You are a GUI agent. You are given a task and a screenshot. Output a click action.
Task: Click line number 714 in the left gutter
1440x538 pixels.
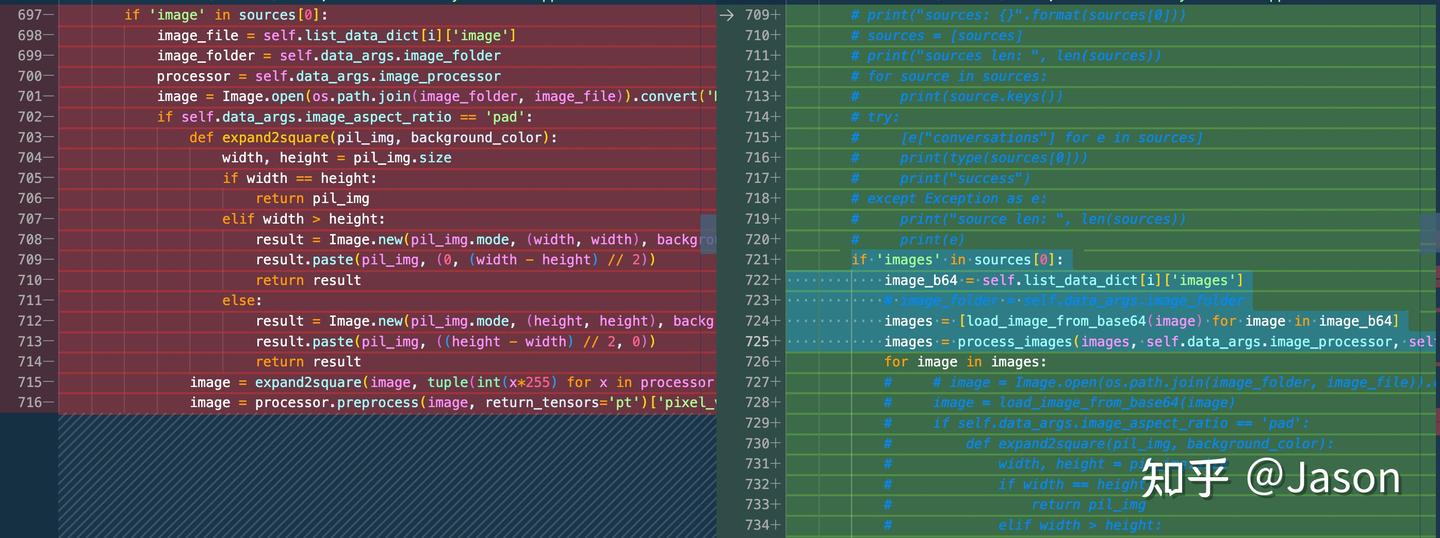pos(30,361)
